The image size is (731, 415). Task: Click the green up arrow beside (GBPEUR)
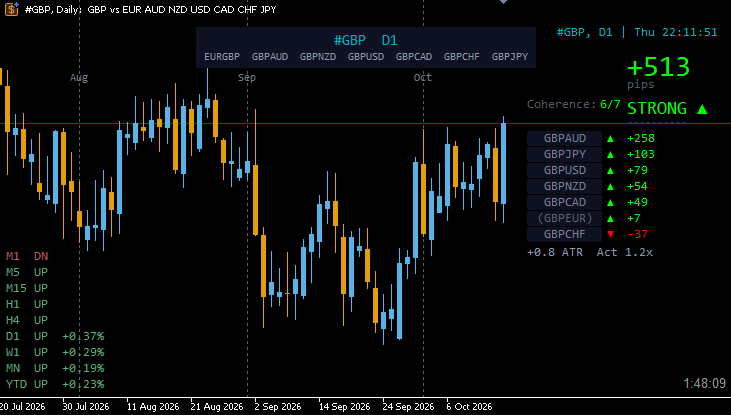point(610,218)
